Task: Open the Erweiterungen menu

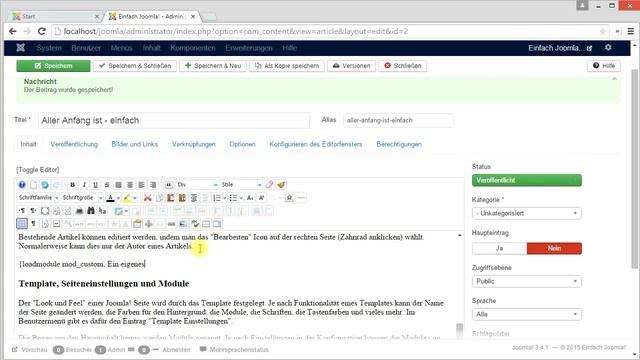Action: pyautogui.click(x=249, y=48)
